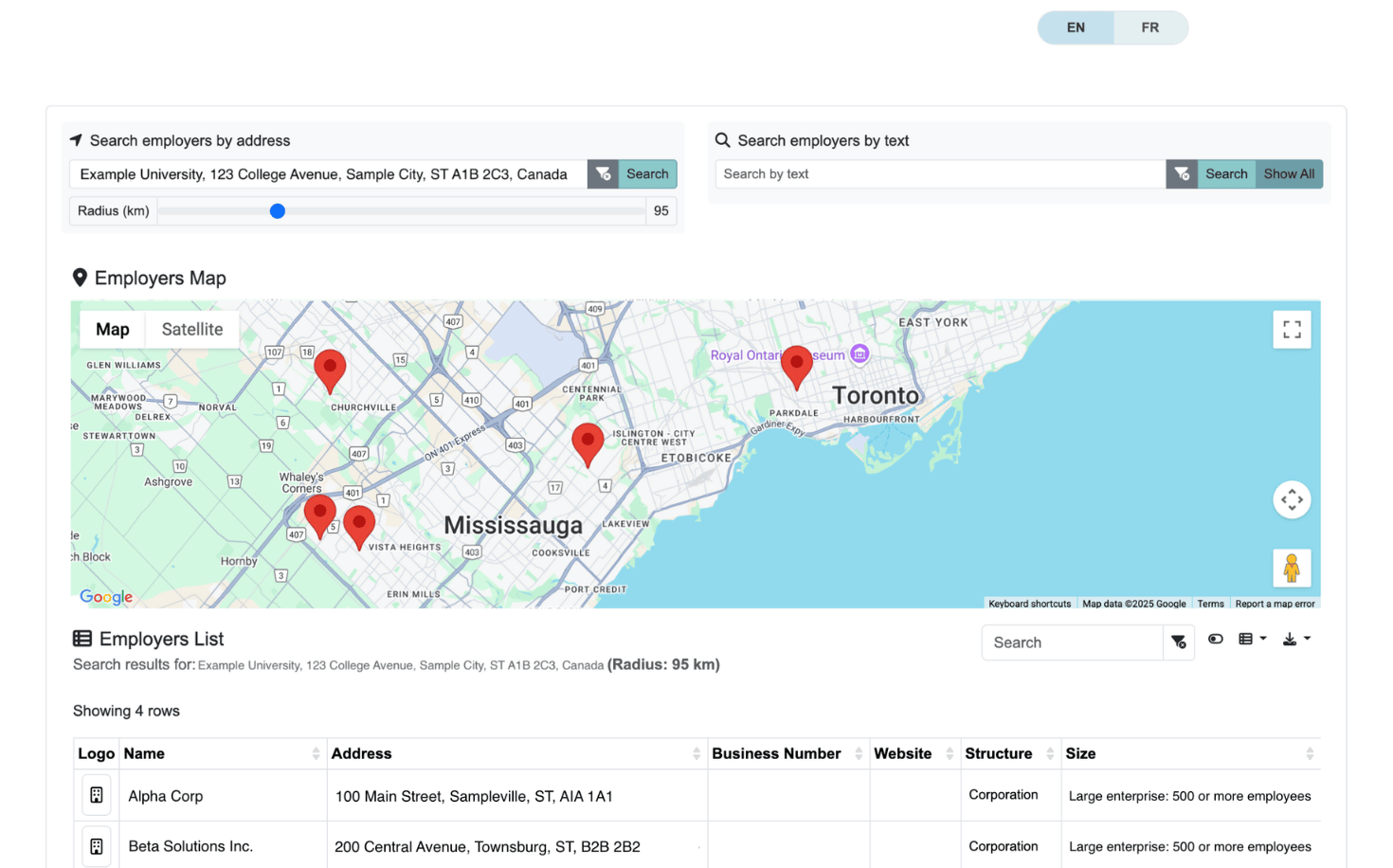Click the Google logo on map
Image resolution: width=1393 pixels, height=868 pixels.
[106, 597]
